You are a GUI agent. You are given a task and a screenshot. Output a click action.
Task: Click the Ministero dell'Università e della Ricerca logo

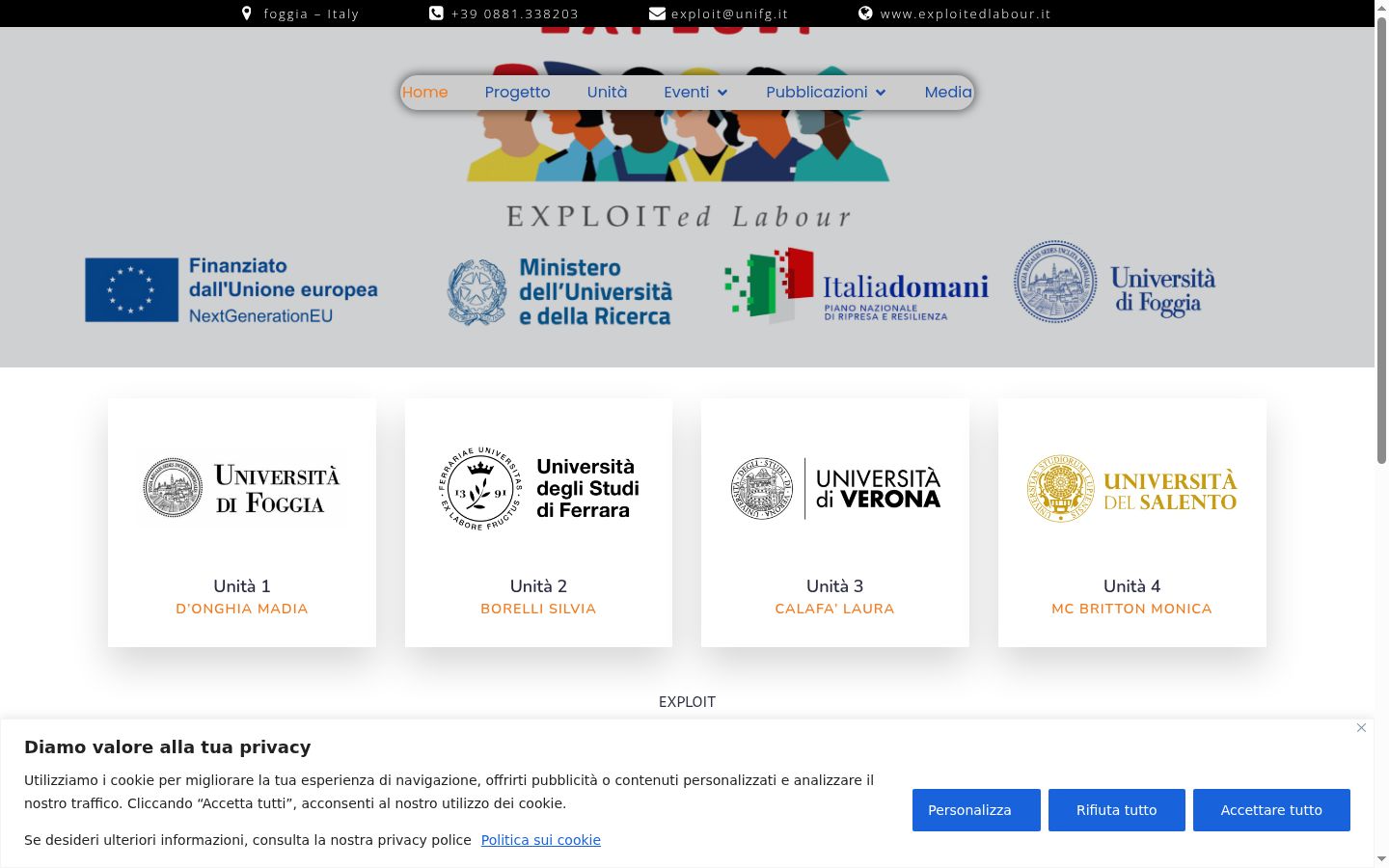coord(559,291)
